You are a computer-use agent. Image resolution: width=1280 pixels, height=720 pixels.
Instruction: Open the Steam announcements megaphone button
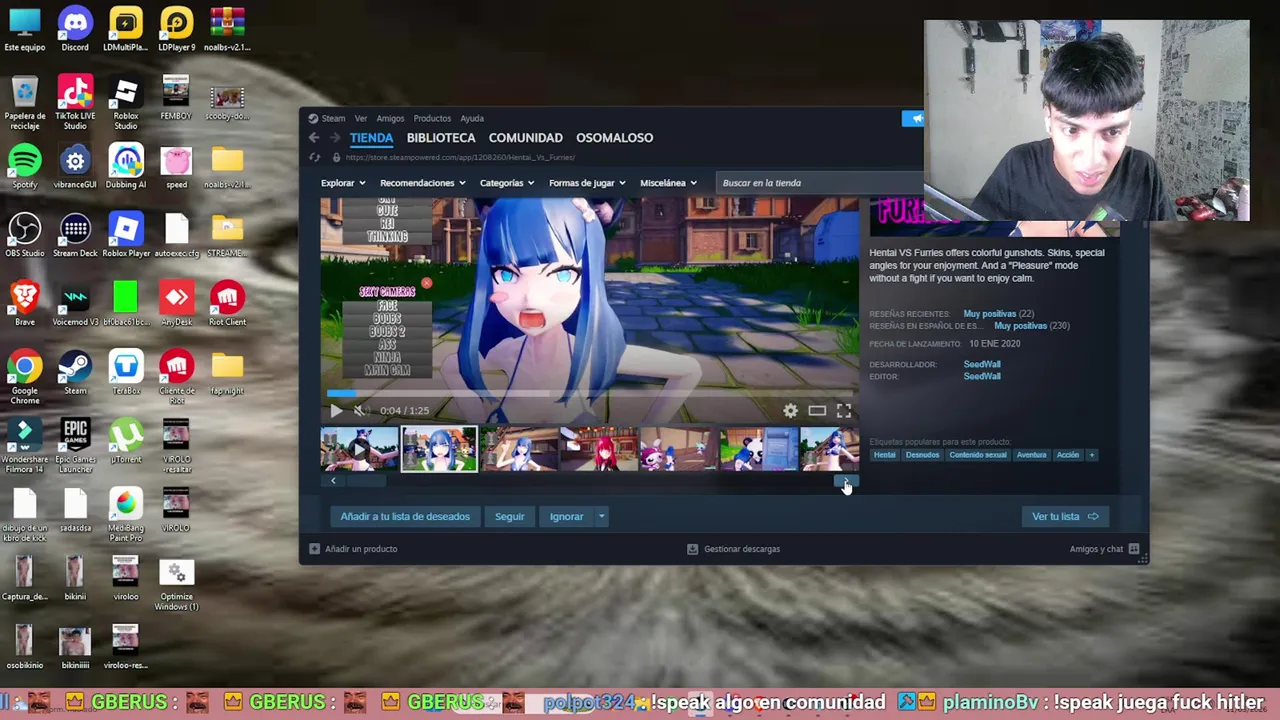[x=913, y=118]
